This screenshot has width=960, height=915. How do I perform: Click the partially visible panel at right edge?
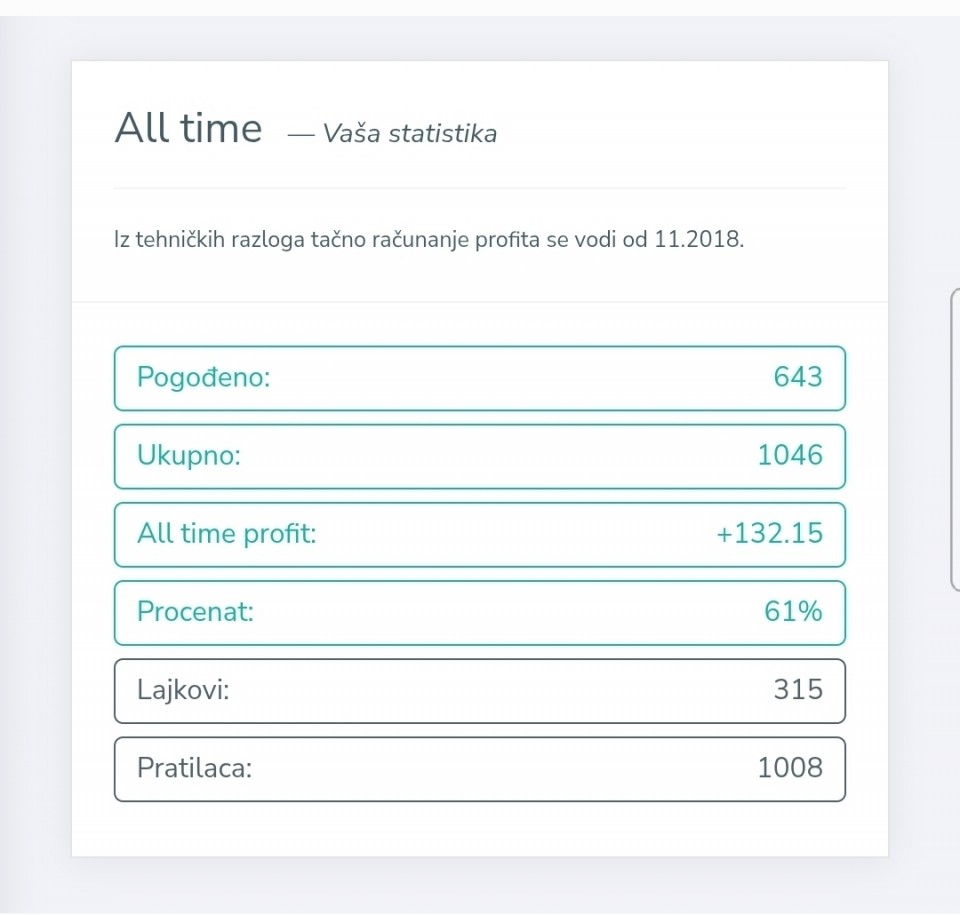click(x=954, y=440)
